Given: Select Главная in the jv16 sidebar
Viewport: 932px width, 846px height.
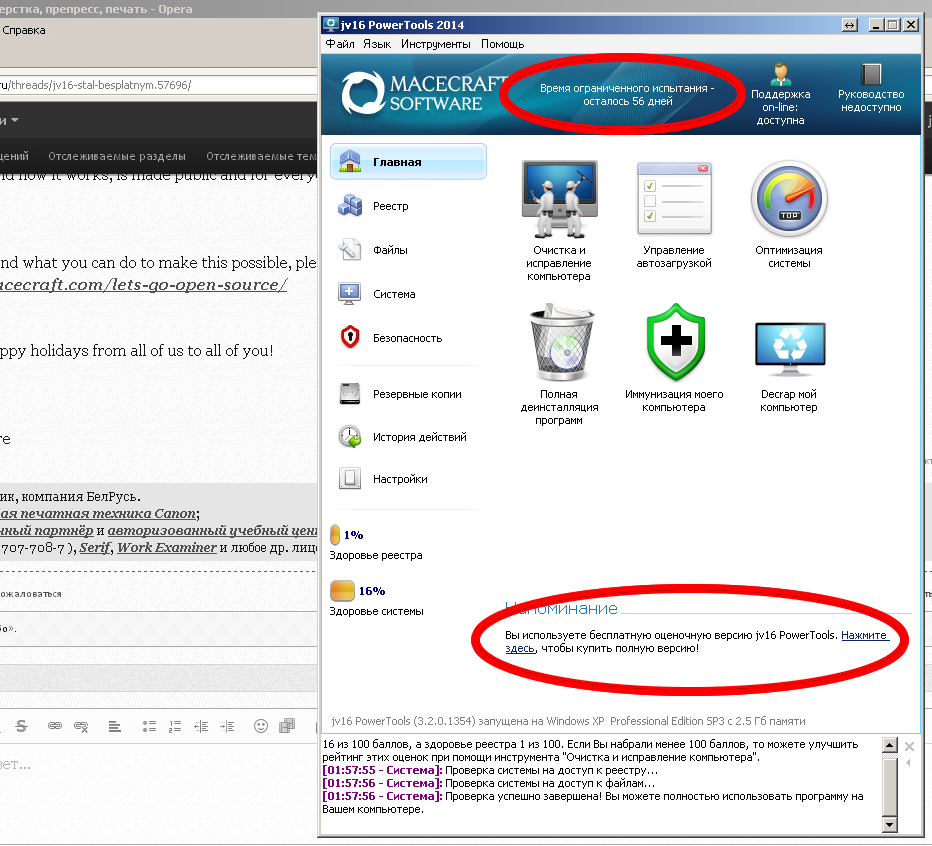Looking at the screenshot, I should click(x=408, y=162).
